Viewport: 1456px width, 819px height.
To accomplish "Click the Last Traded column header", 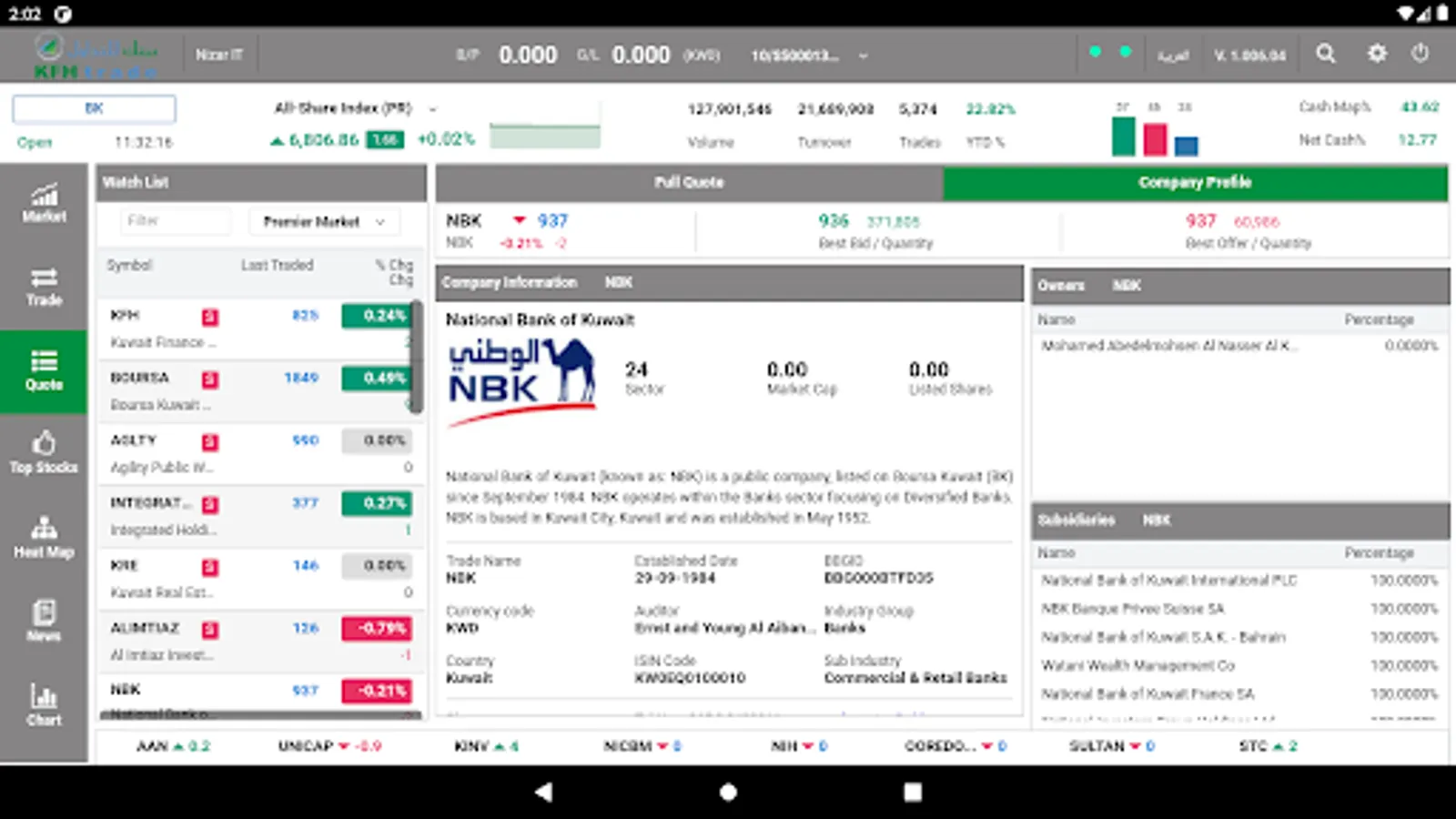I will click(278, 265).
